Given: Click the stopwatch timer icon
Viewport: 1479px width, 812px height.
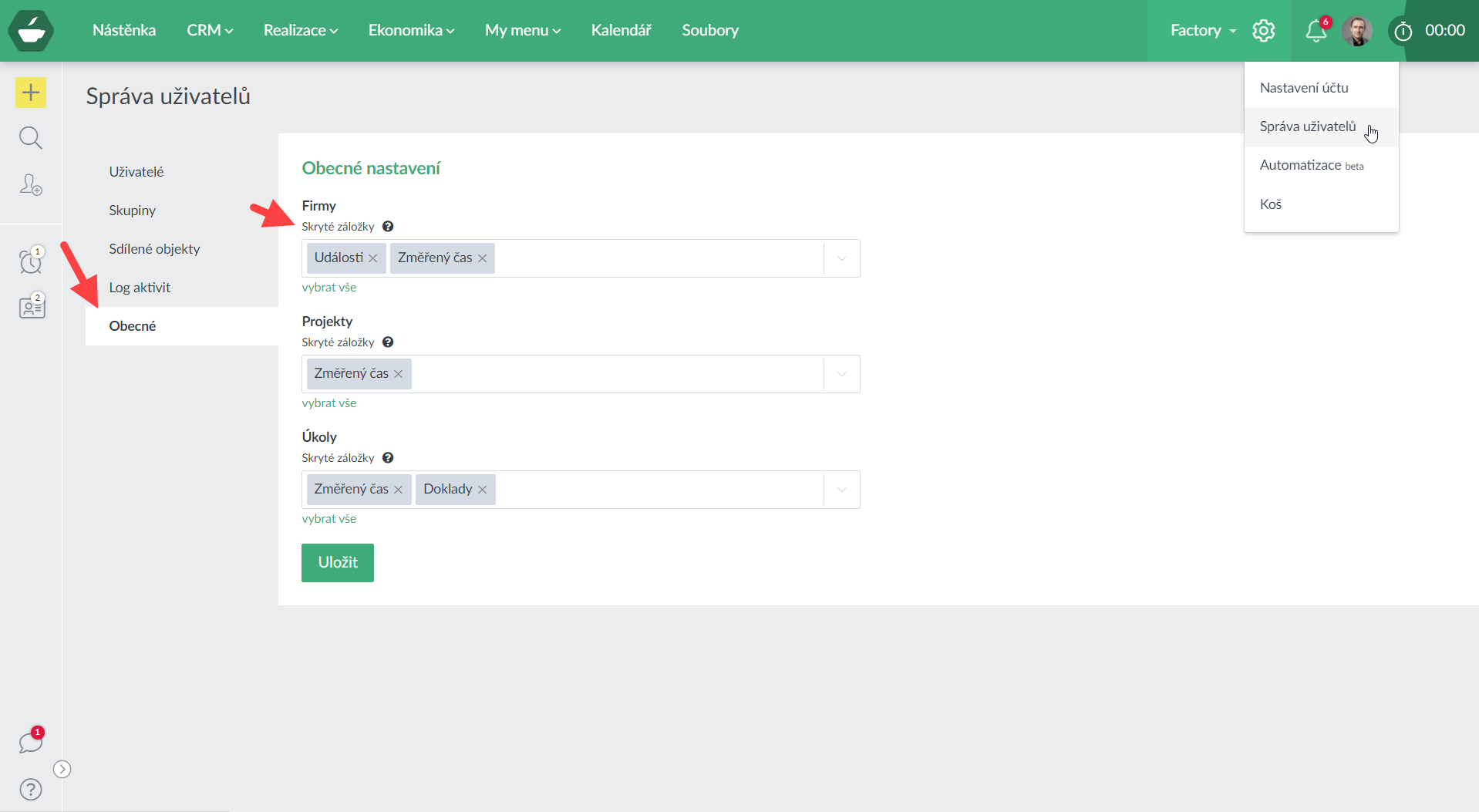Looking at the screenshot, I should (x=1403, y=31).
